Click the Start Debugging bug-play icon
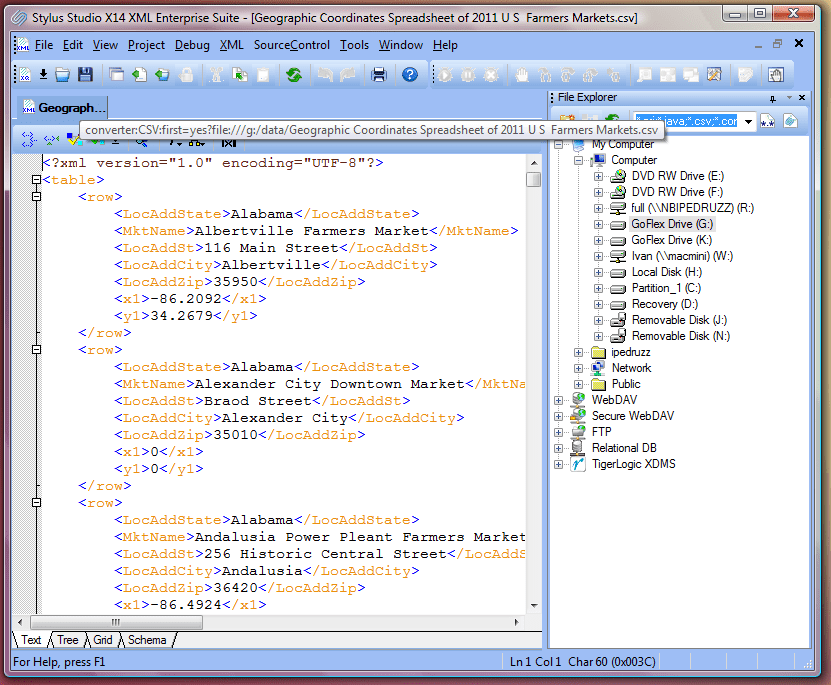This screenshot has width=831, height=685. click(x=445, y=75)
